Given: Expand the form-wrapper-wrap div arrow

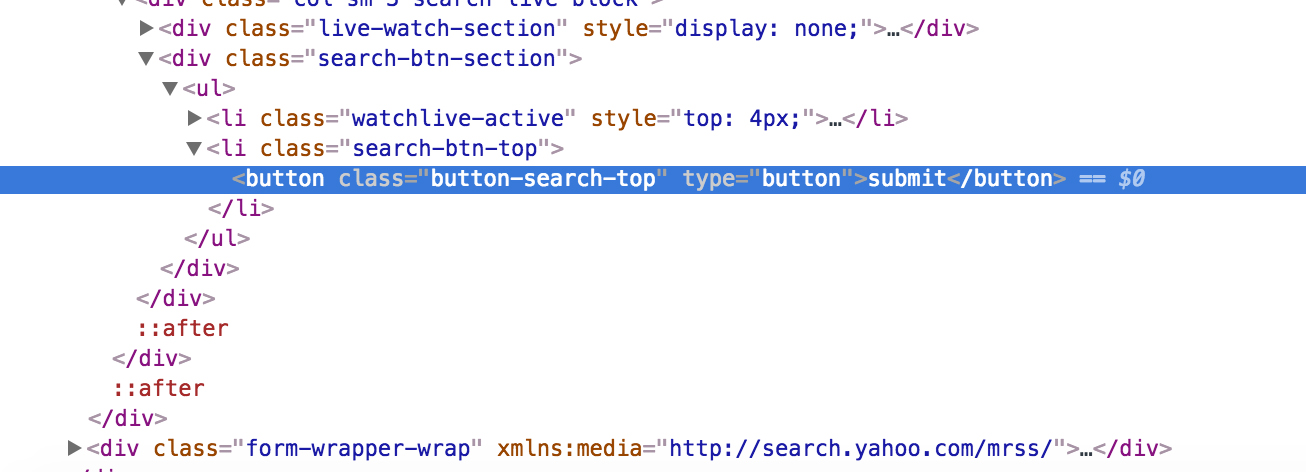Looking at the screenshot, I should pyautogui.click(x=75, y=448).
